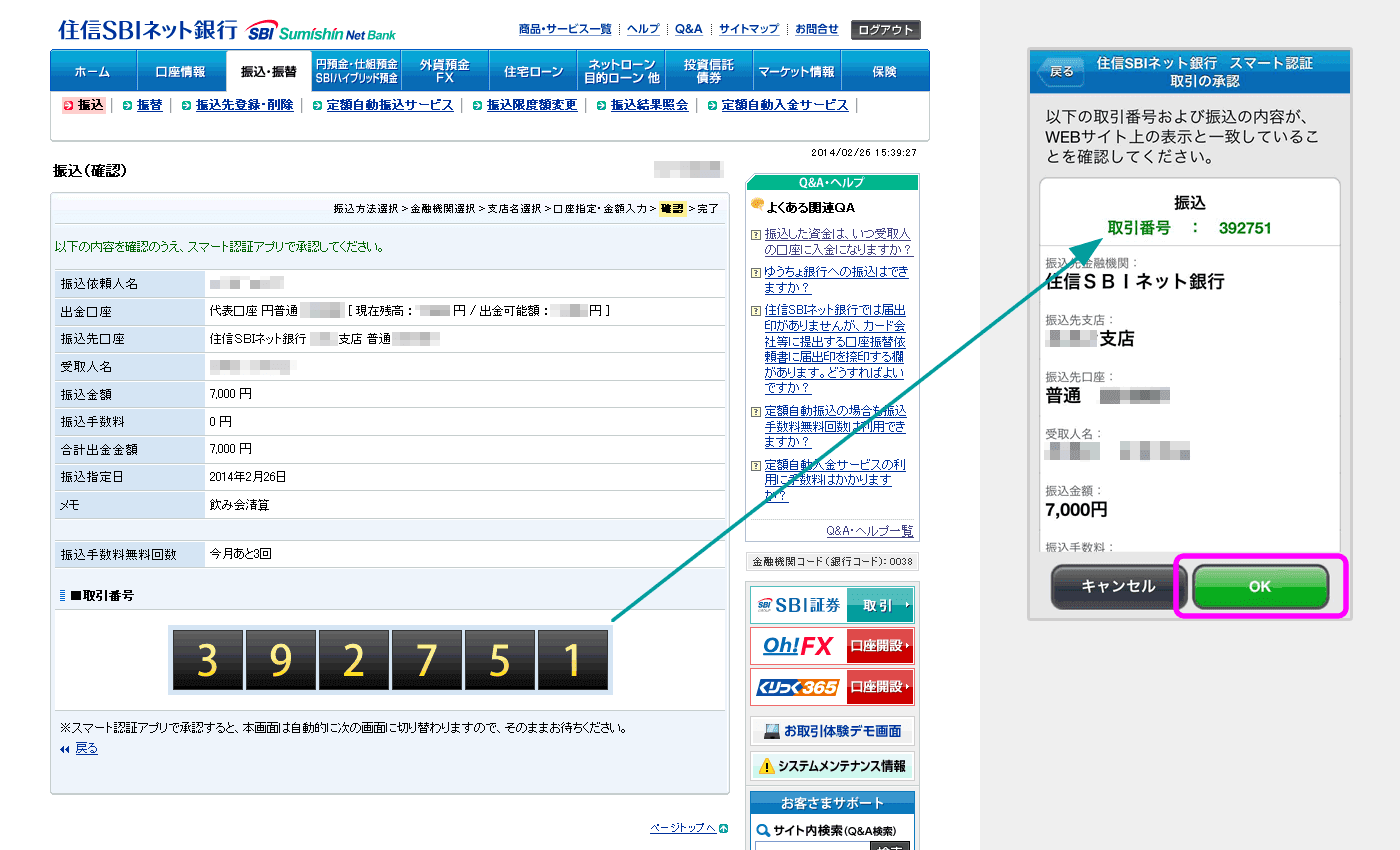Open 振込結果照会 submenu link
The image size is (1400, 850).
tap(650, 105)
